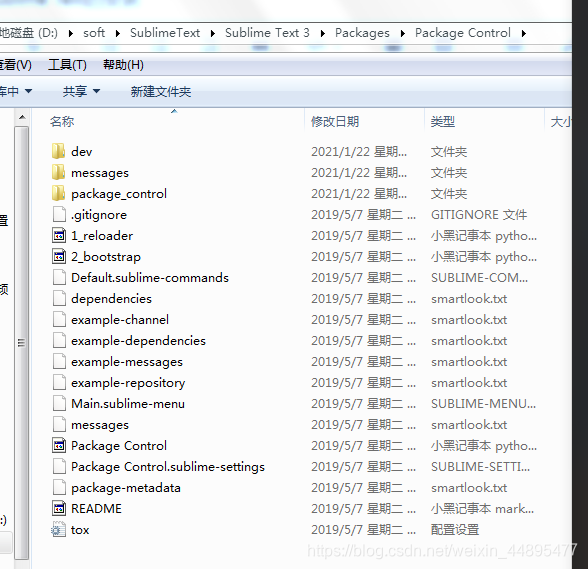
Task: Expand the arrow after Package Control breadcrumb
Action: [524, 33]
